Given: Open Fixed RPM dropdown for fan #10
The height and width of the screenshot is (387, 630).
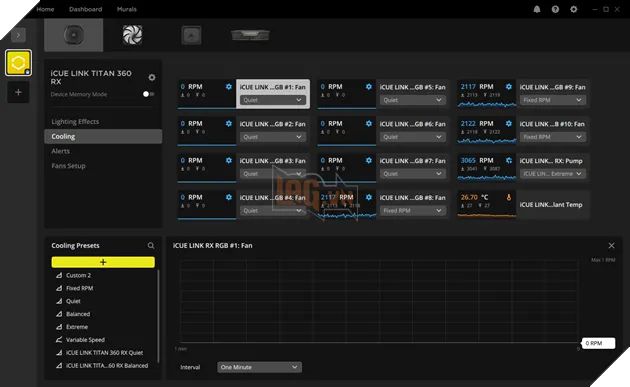Looking at the screenshot, I should point(552,137).
